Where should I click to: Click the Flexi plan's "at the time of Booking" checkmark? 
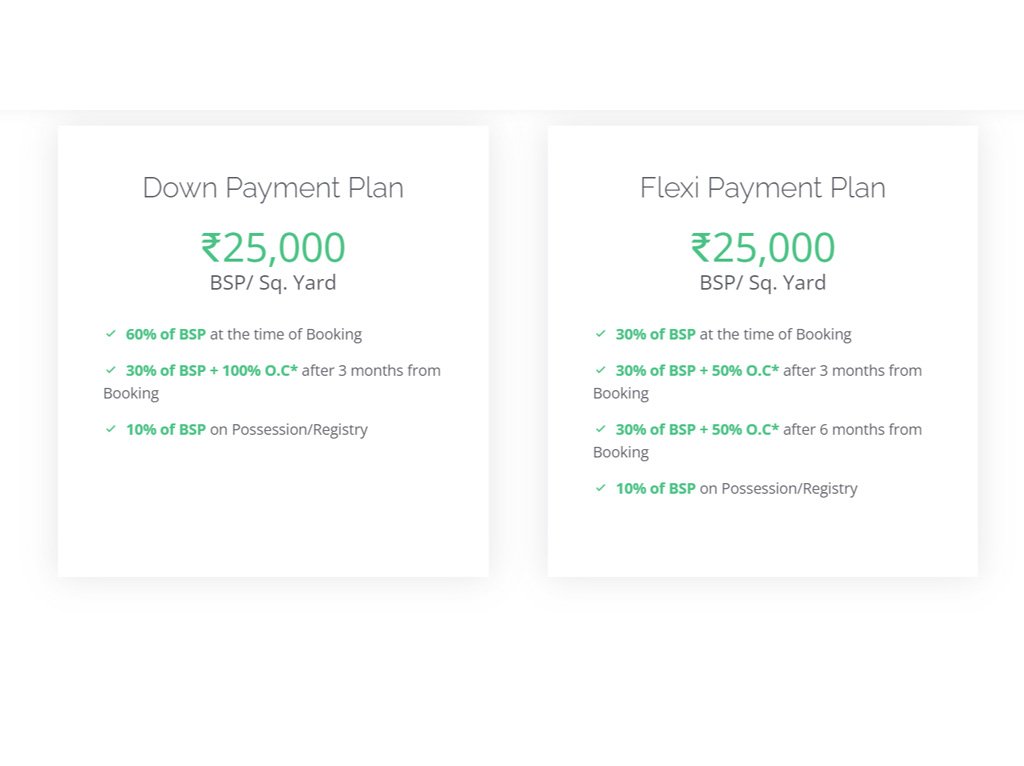[x=600, y=334]
